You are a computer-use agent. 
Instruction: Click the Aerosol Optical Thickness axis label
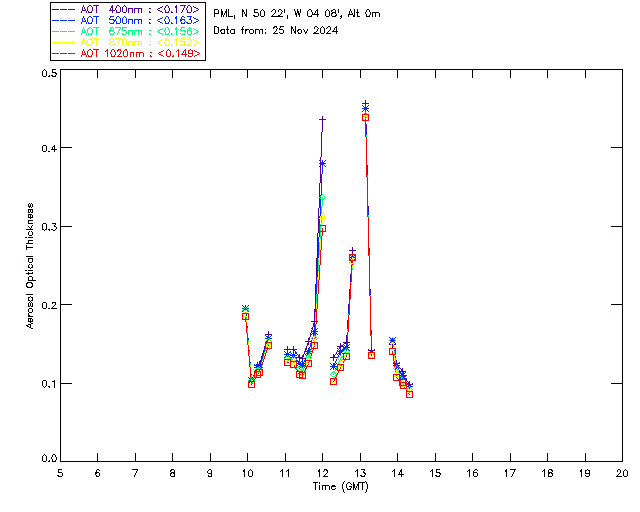pos(30,266)
